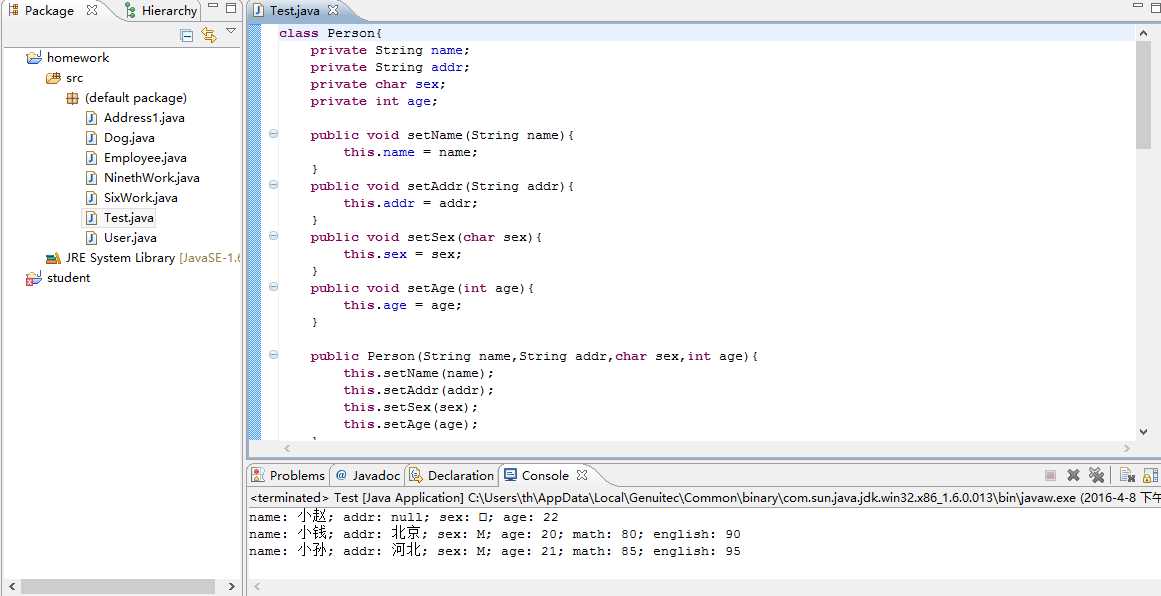Select the src source folder

tap(74, 78)
